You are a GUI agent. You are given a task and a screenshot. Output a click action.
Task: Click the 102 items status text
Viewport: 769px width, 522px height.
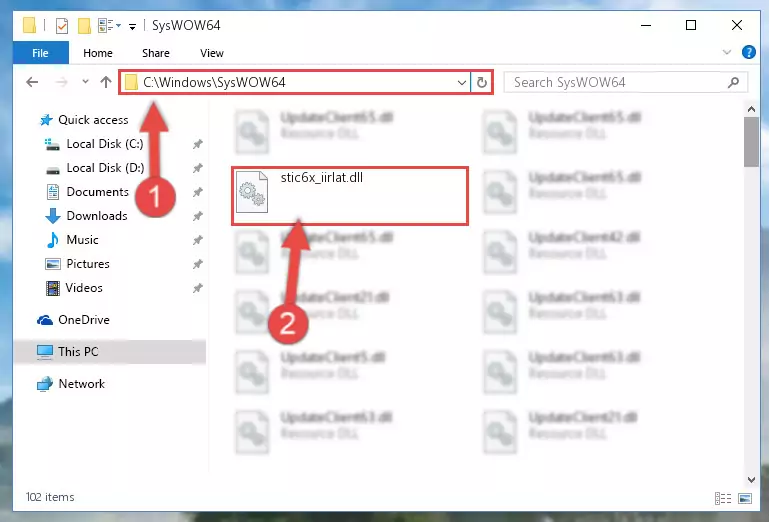point(50,497)
